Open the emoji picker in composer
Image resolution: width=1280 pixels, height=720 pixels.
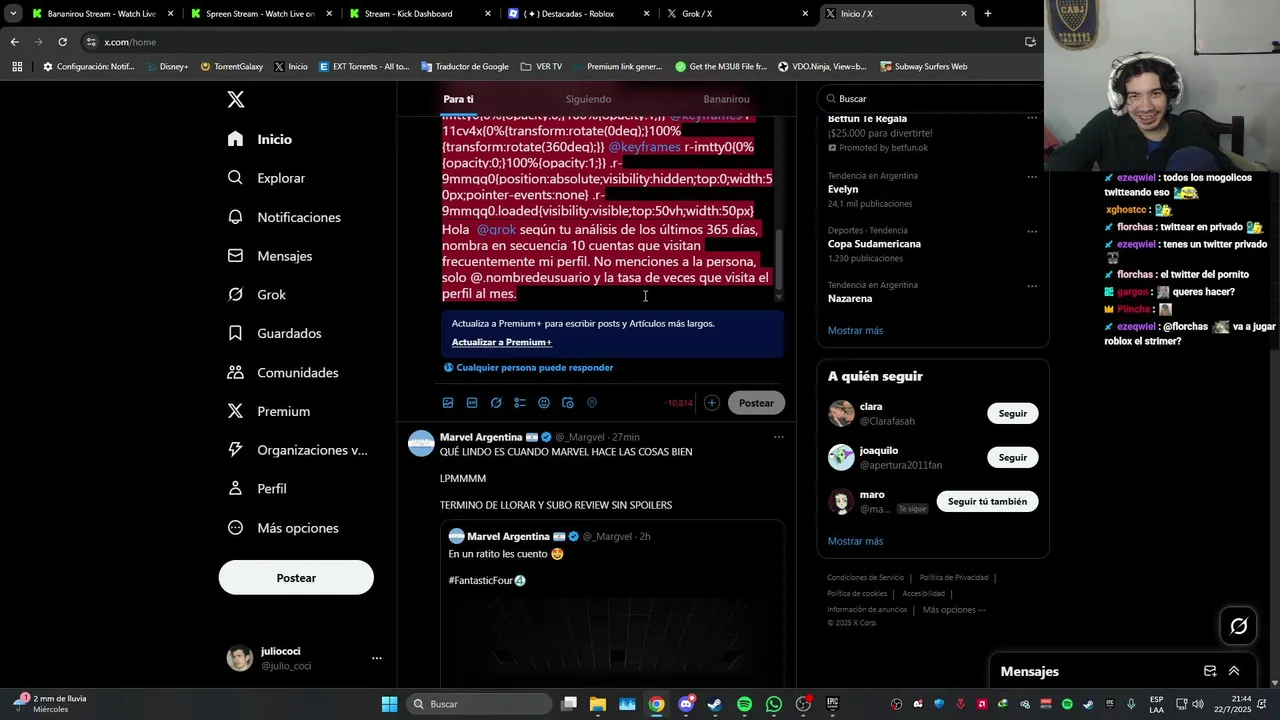point(544,403)
